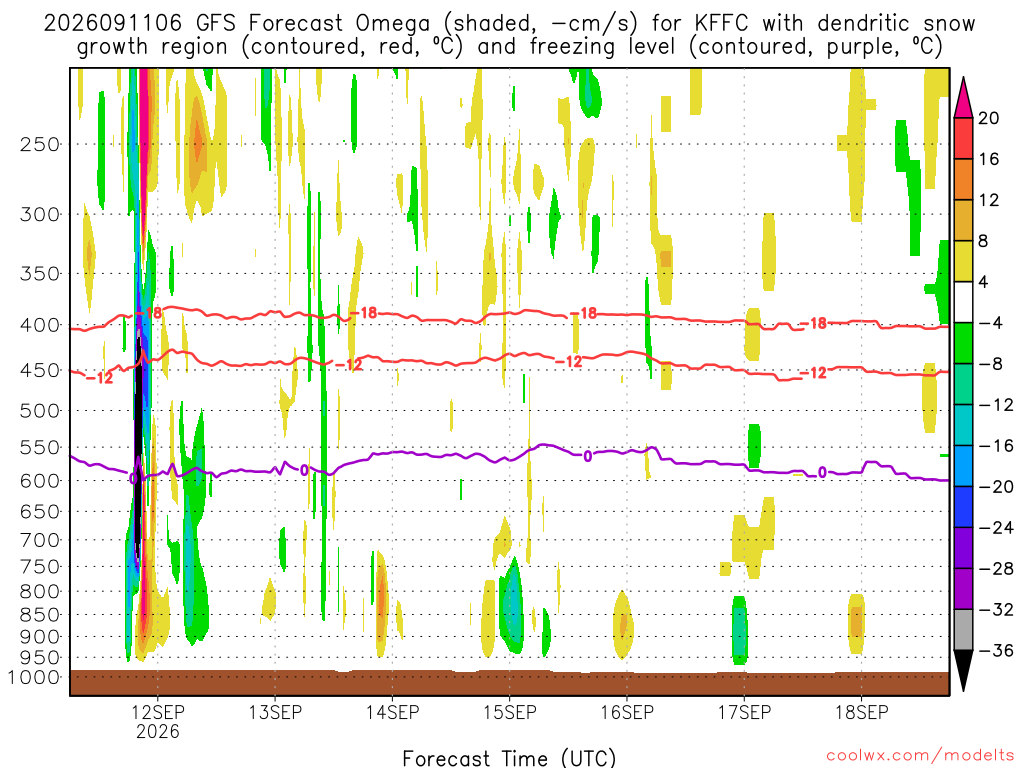Image resolution: width=1024 pixels, height=768 pixels.
Task: Click the yellow colorbar segment near 8
Action: (x=963, y=261)
